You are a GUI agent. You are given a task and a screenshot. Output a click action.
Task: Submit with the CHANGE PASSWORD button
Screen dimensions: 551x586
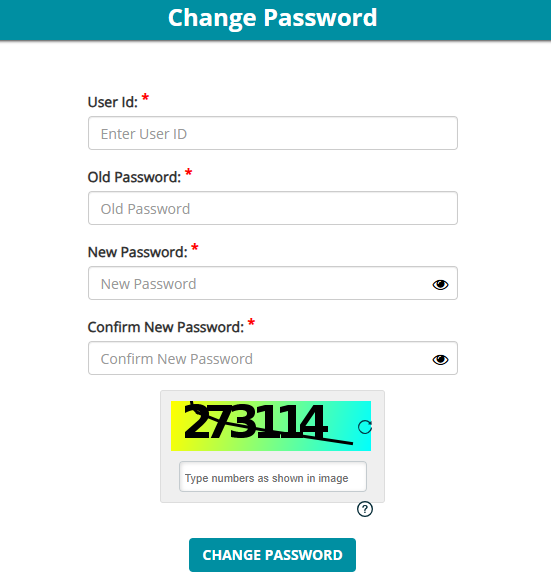click(x=272, y=555)
